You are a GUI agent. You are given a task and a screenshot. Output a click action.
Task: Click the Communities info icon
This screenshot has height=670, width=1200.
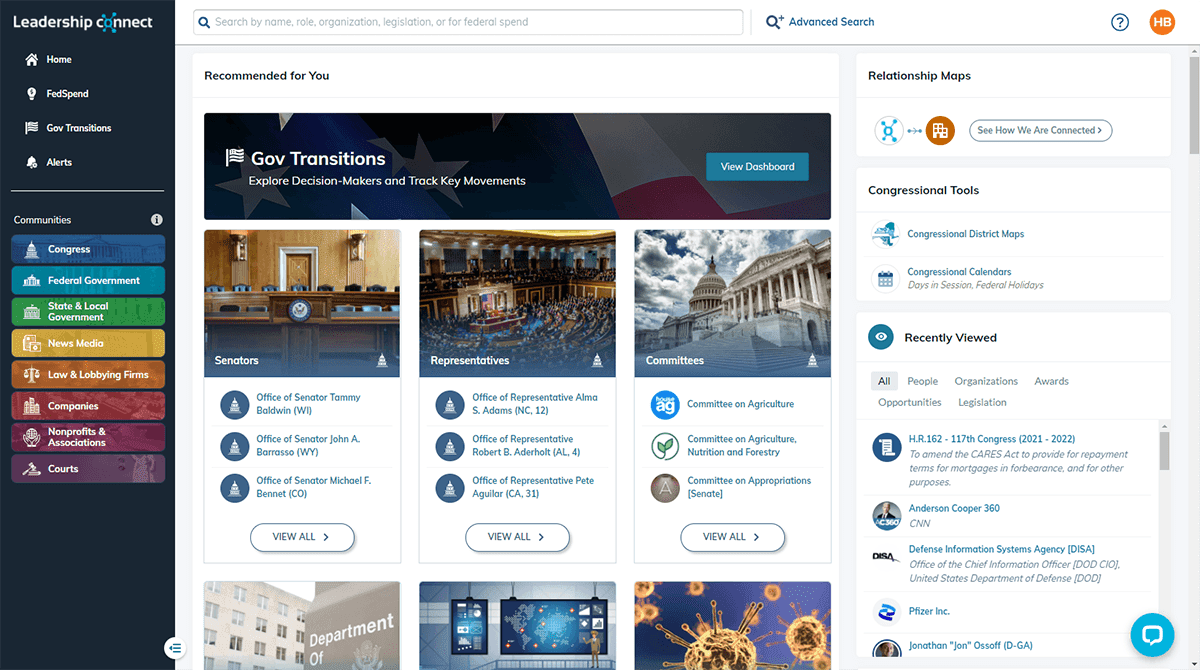tap(156, 220)
